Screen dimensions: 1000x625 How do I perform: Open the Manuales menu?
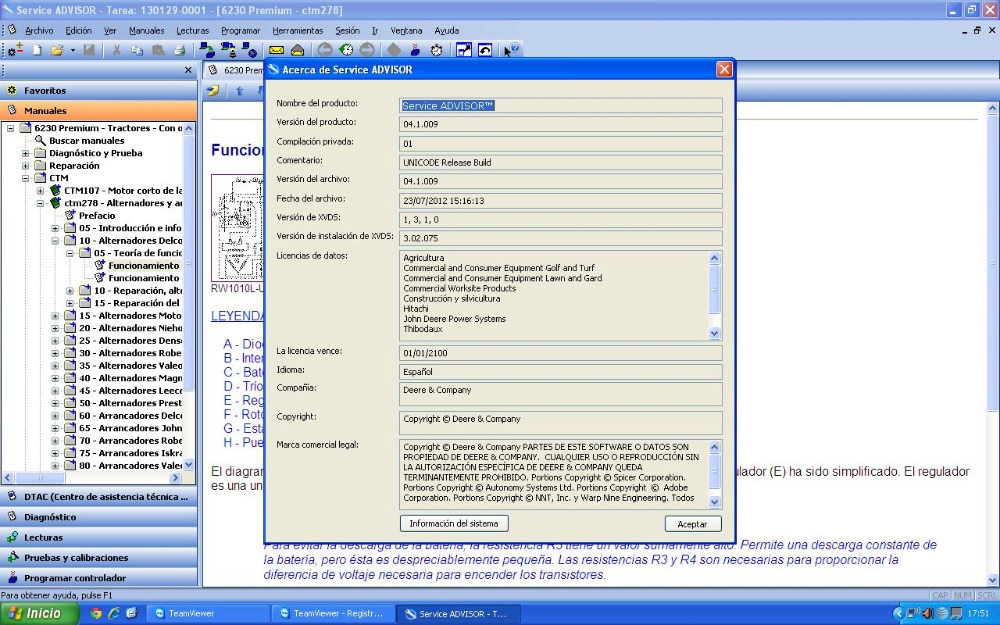point(146,31)
